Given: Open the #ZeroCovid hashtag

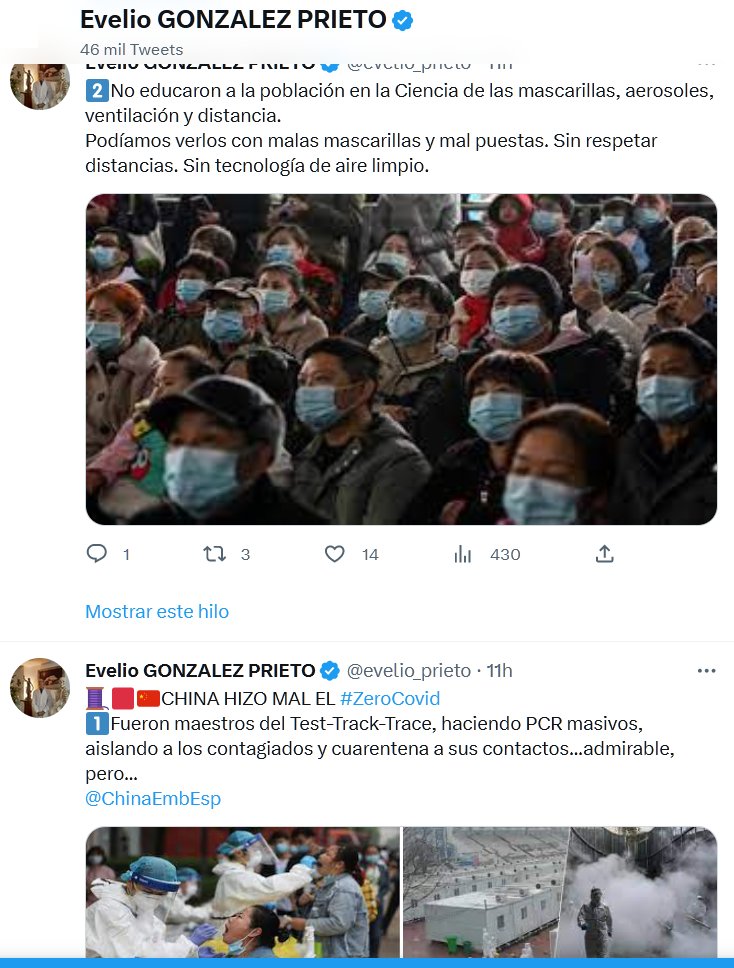Looking at the screenshot, I should [390, 698].
